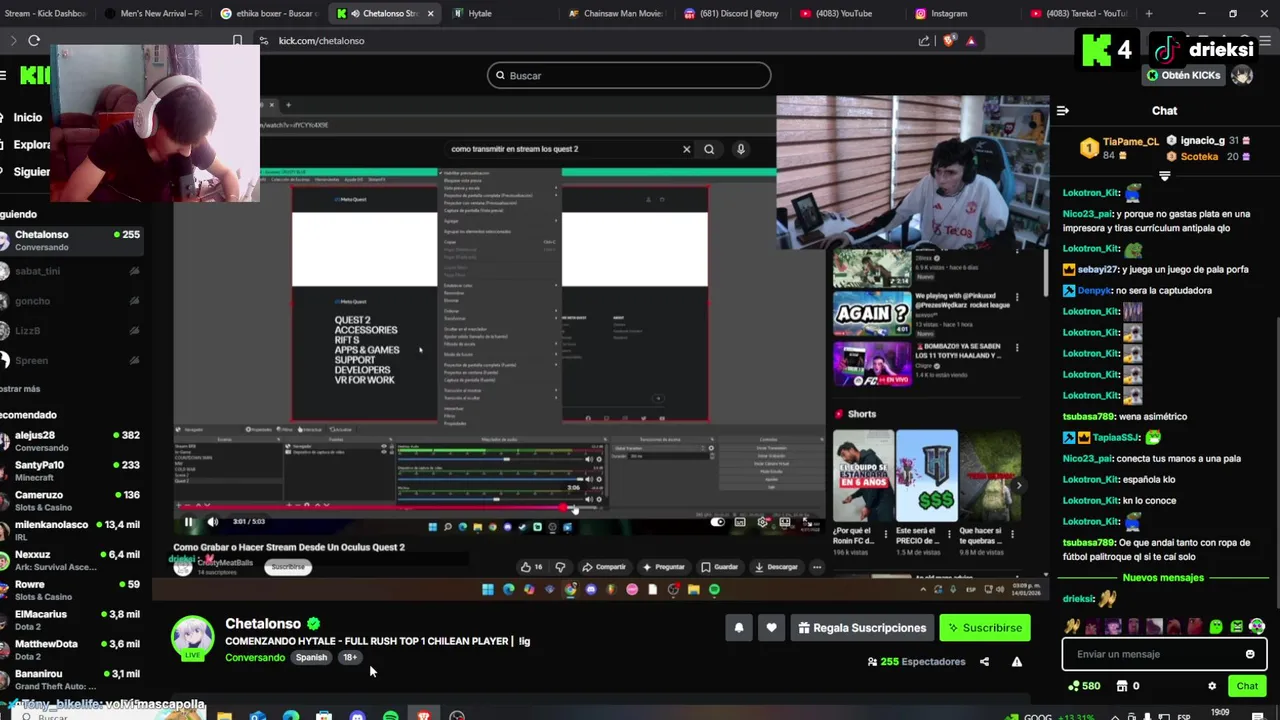This screenshot has height=720, width=1280.
Task: Reload the browser page
Action: pyautogui.click(x=34, y=41)
